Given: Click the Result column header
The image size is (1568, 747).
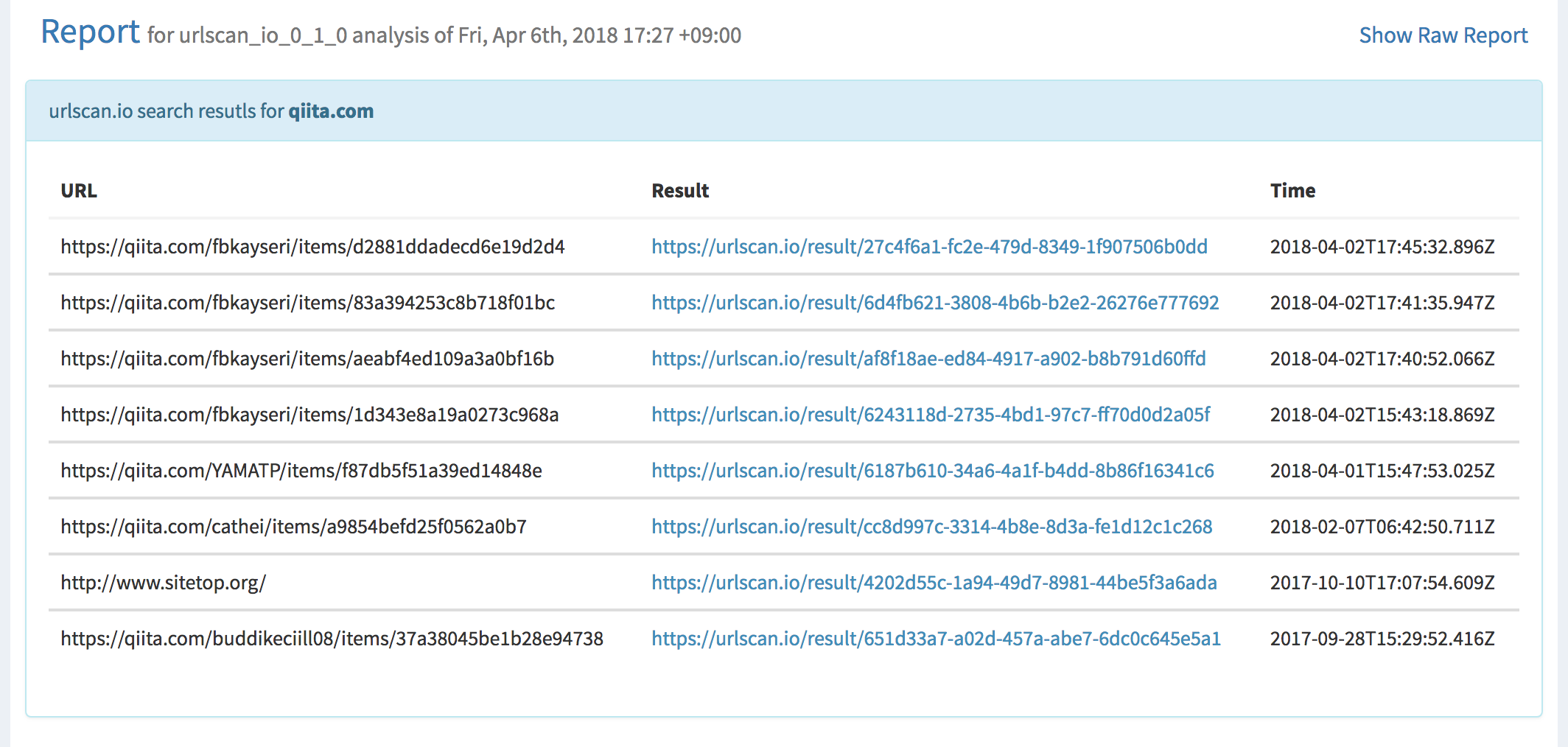Looking at the screenshot, I should [x=680, y=191].
